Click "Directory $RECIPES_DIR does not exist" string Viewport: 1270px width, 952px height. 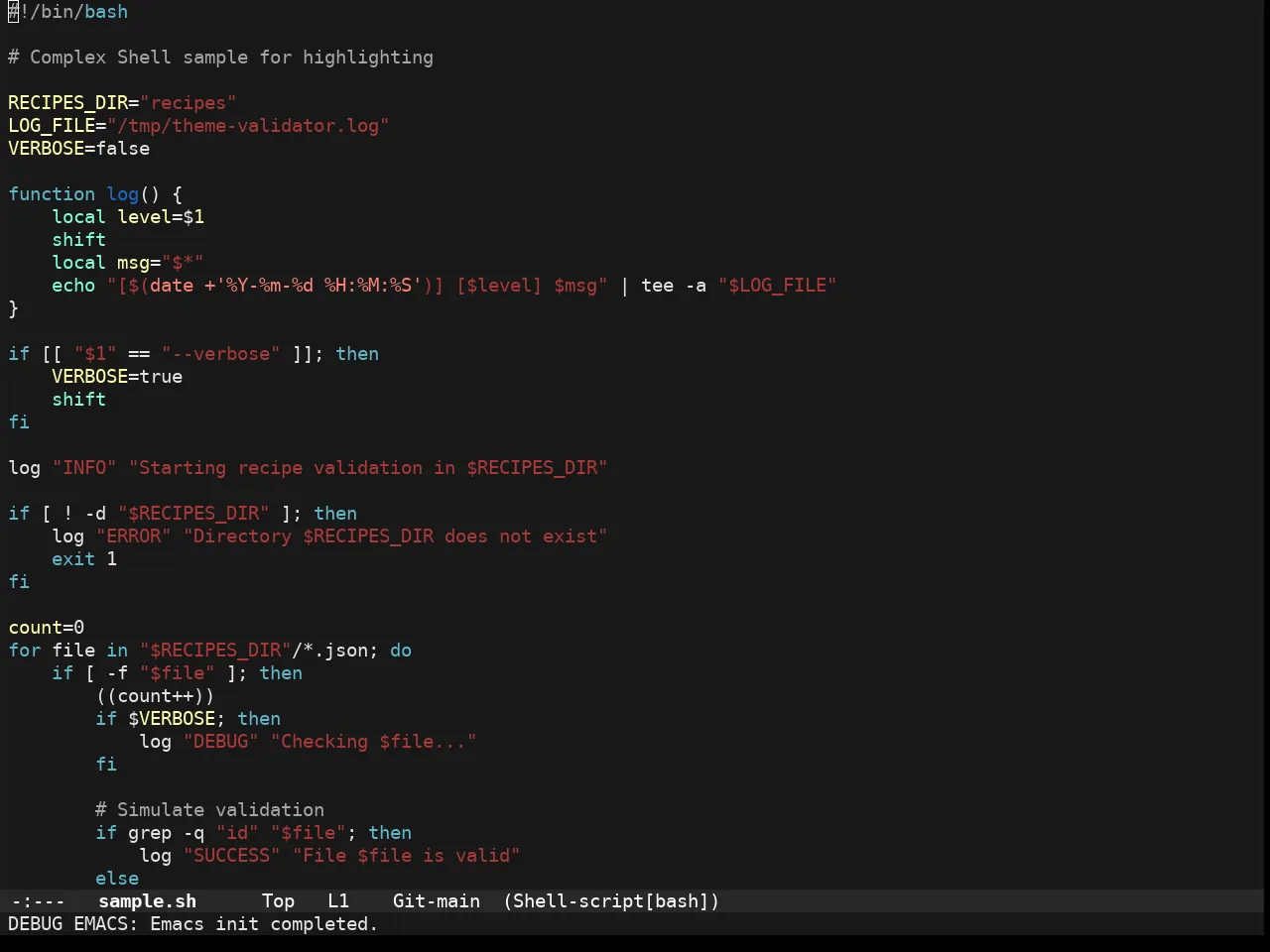395,536
